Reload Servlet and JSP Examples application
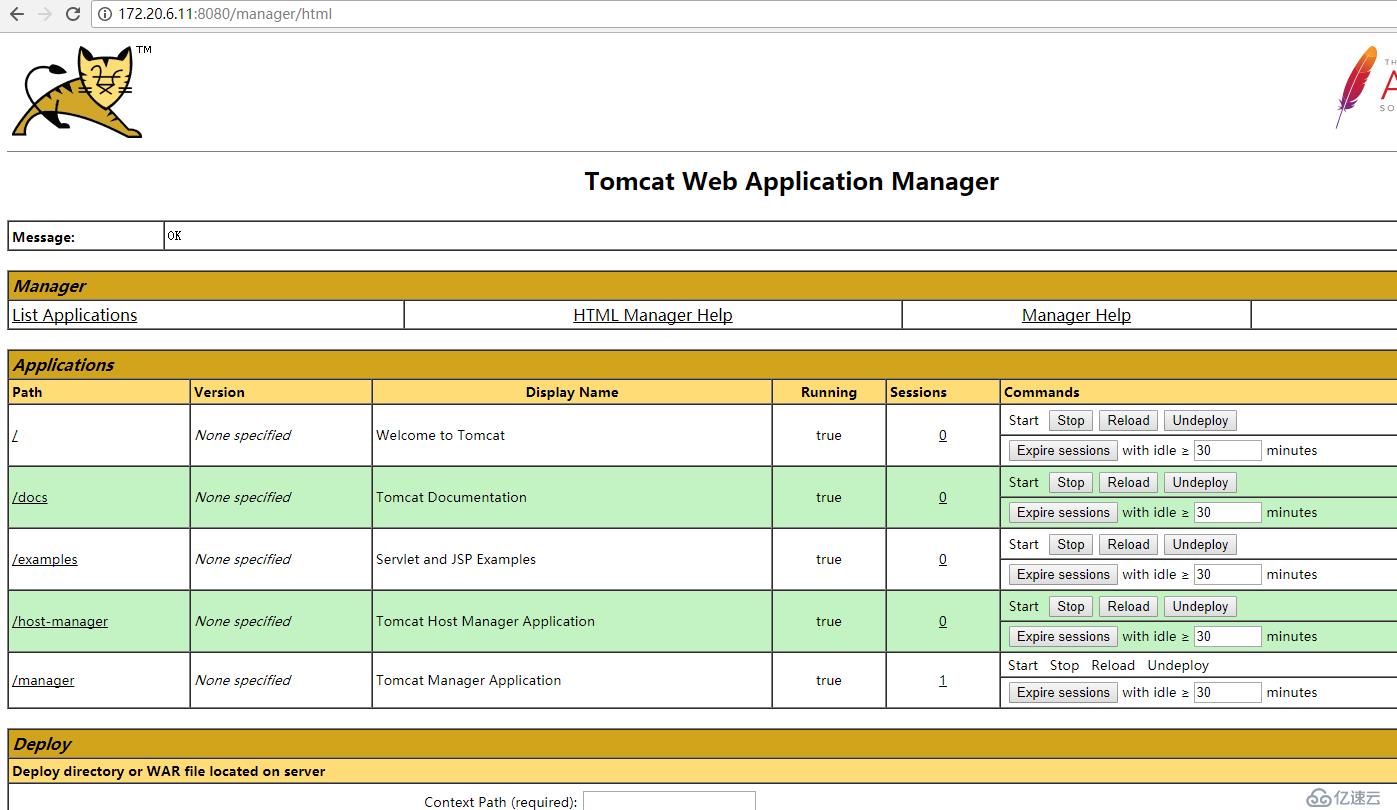Viewport: 1397px width, 810px height. coord(1129,545)
